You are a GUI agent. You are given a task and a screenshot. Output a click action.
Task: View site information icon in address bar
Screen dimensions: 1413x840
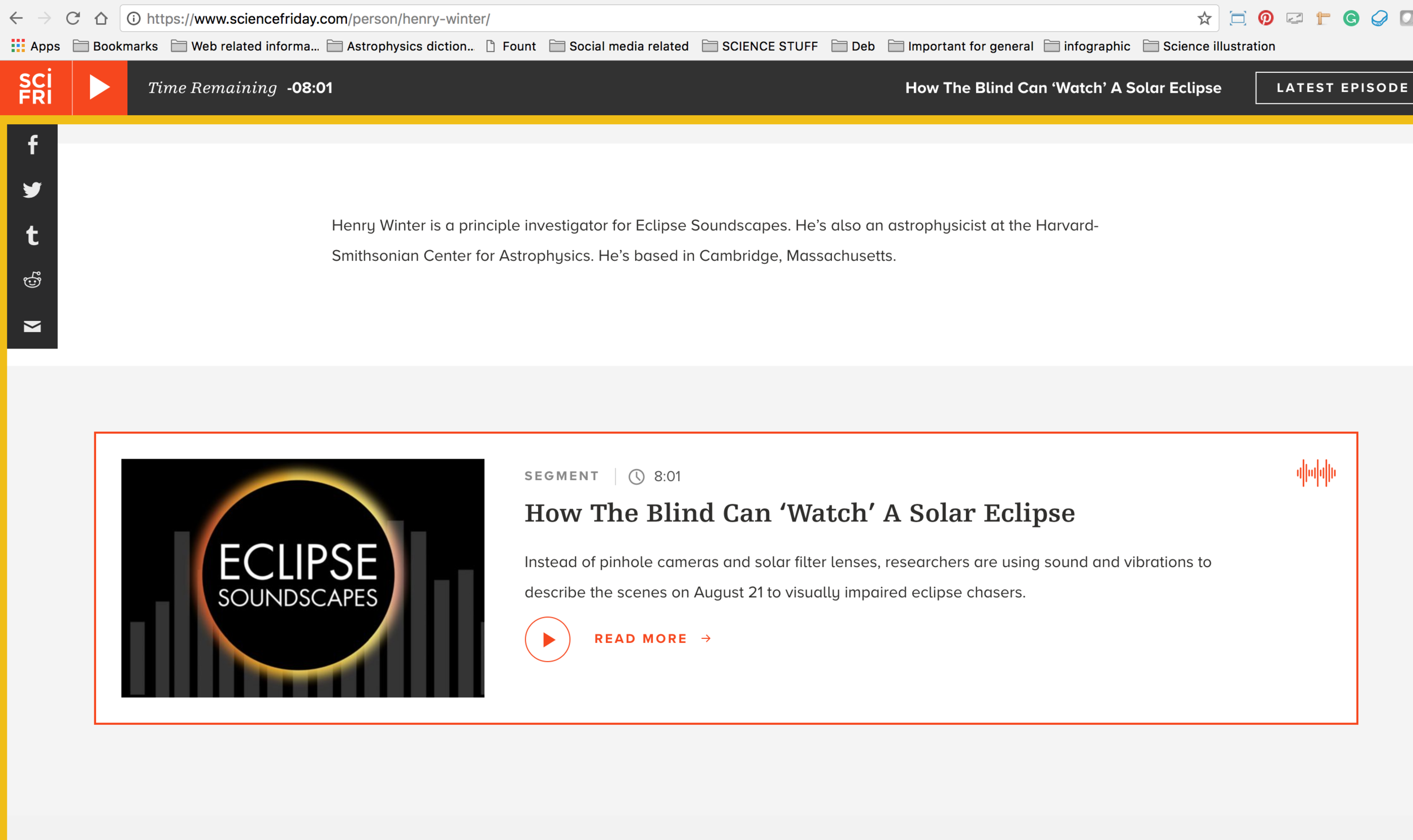coord(133,19)
